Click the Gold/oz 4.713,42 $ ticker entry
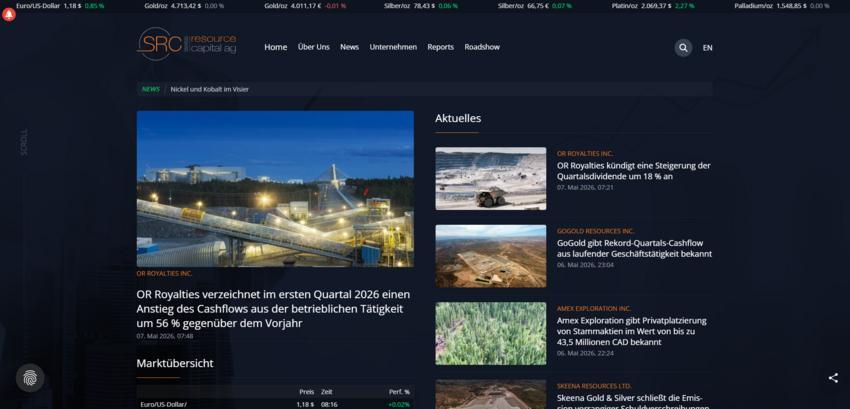 point(184,6)
